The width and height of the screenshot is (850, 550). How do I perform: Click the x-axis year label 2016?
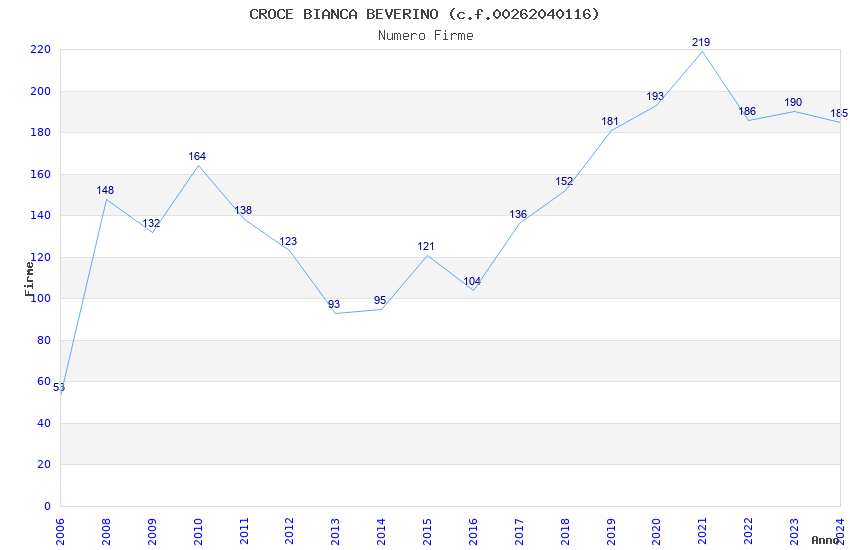click(473, 530)
